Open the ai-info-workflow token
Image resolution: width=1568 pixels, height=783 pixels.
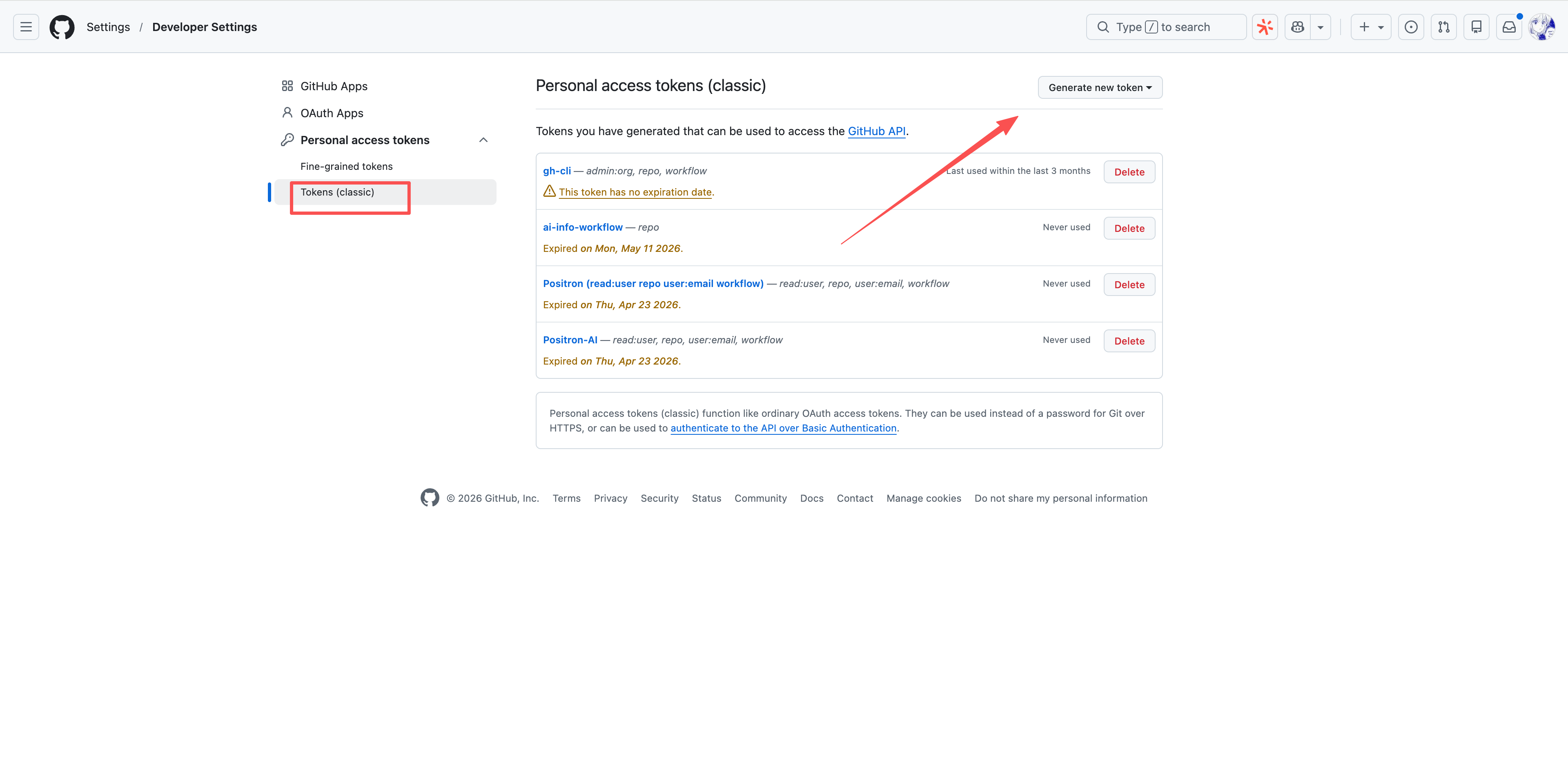(x=583, y=227)
